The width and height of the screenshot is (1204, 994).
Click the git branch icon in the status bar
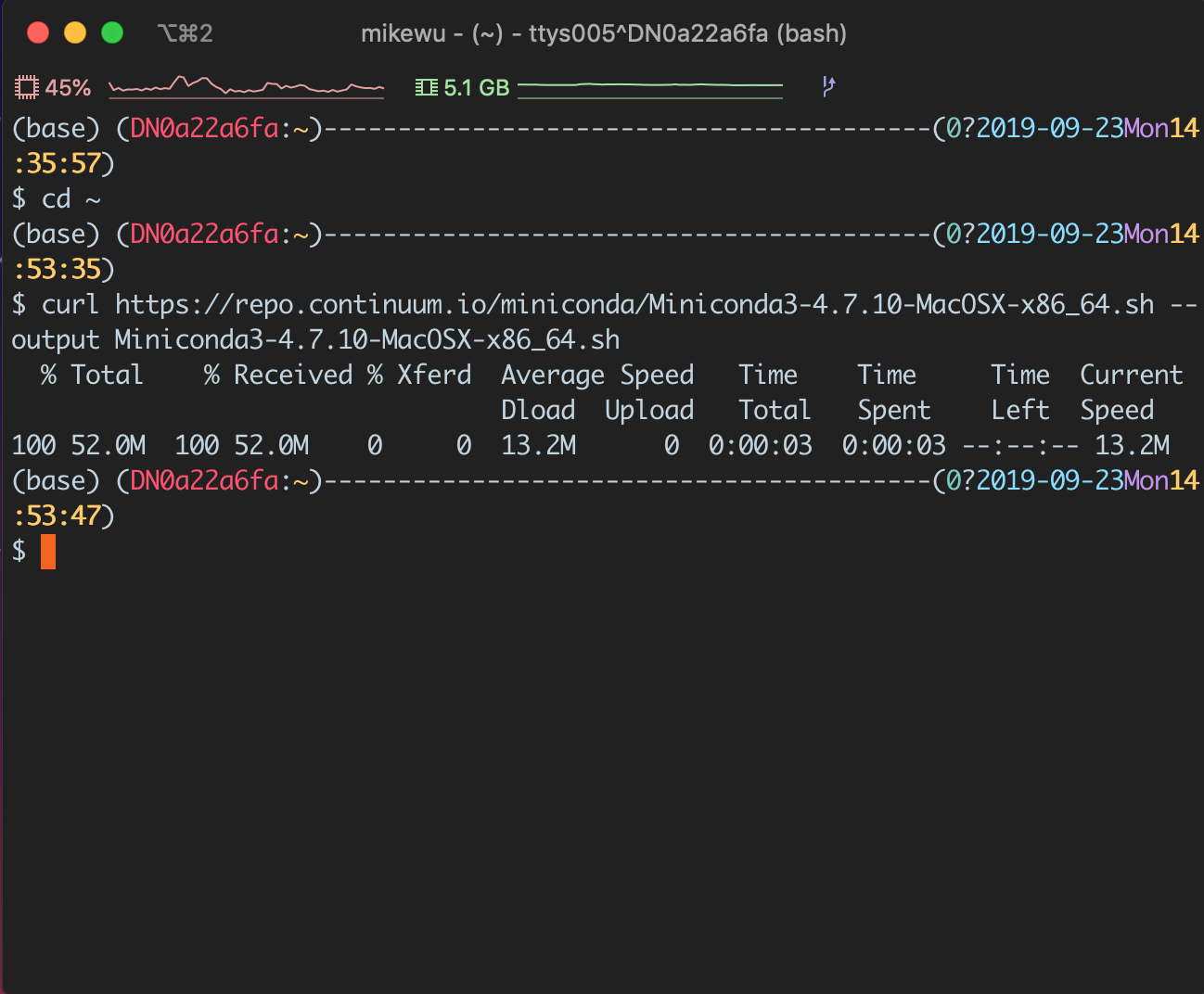point(828,86)
